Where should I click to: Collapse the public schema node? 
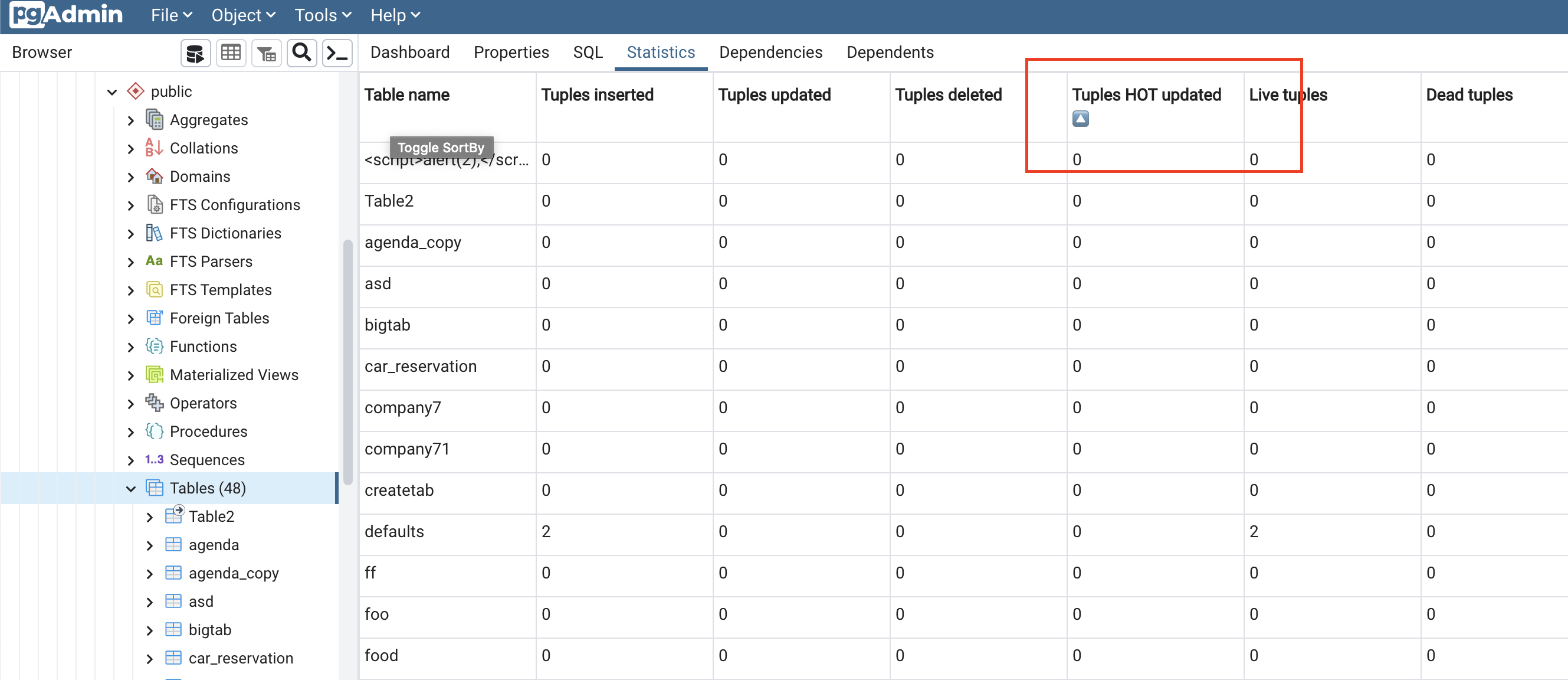(112, 92)
